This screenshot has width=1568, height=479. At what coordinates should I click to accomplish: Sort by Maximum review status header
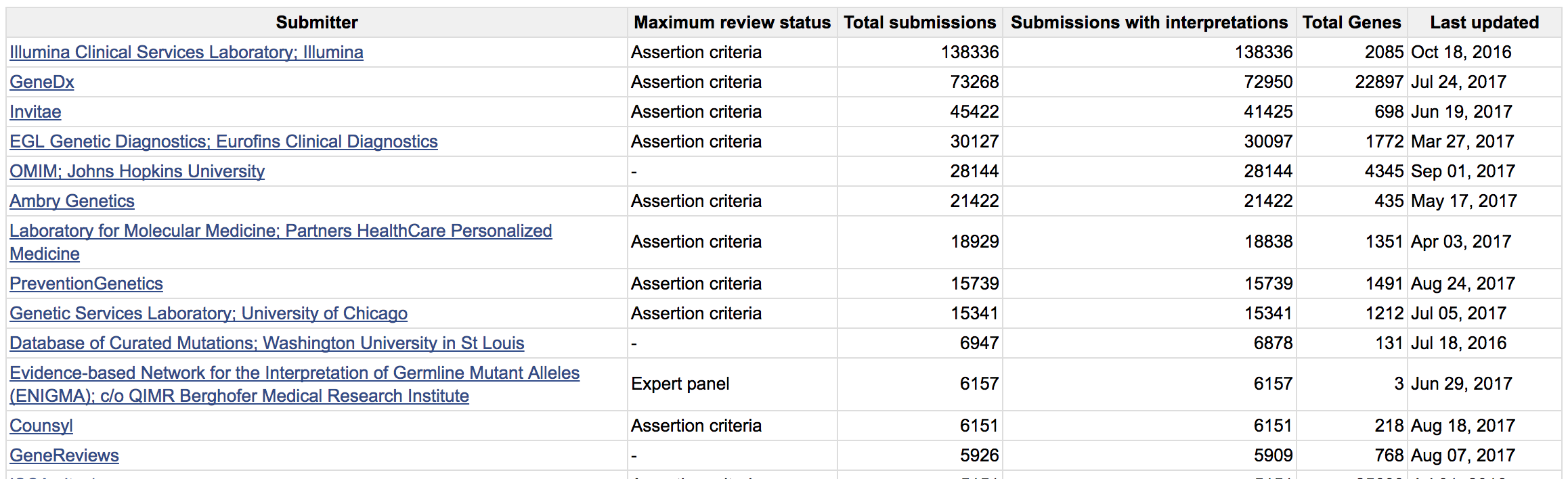coord(732,22)
